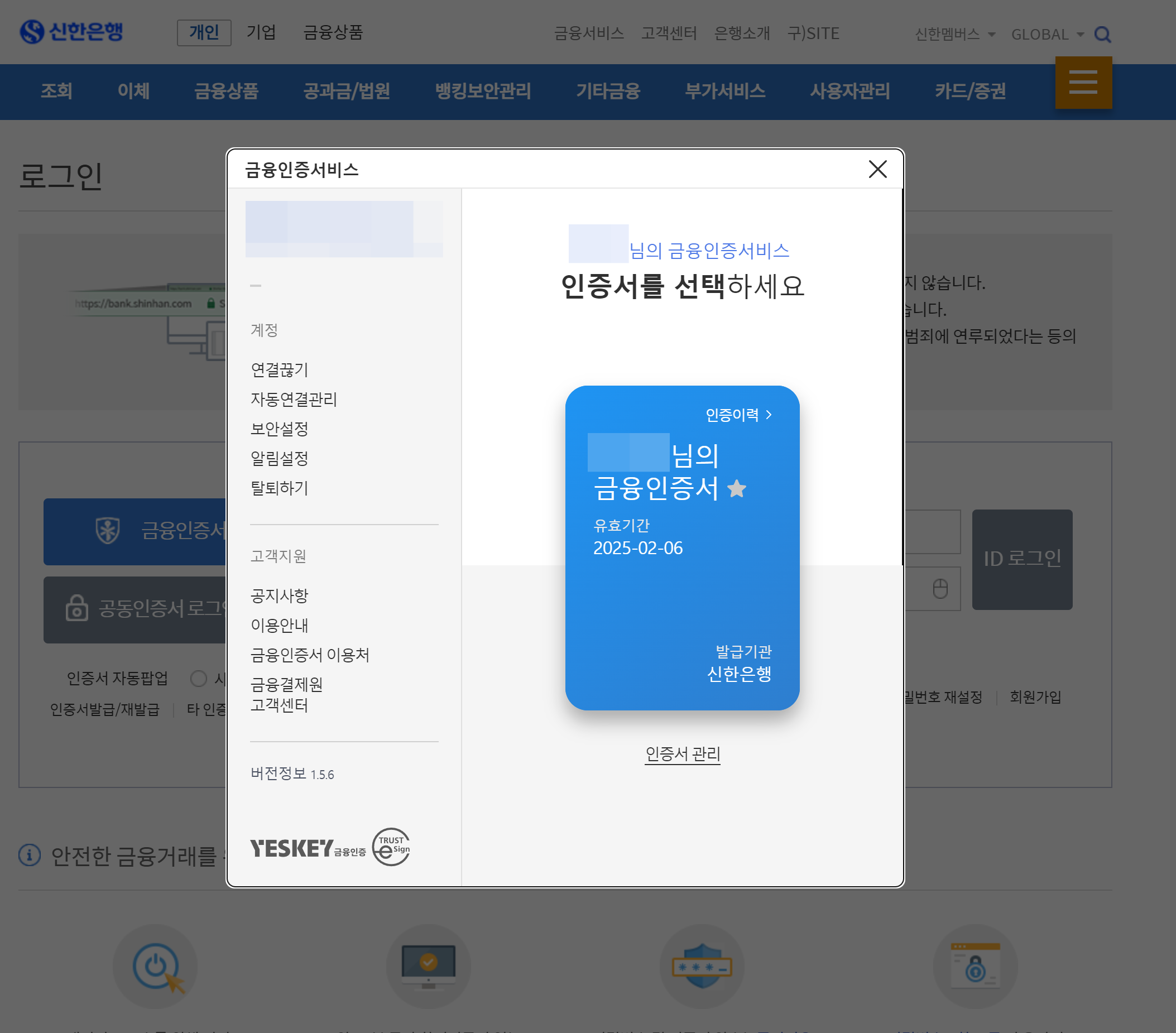Click the 인증서 관리 link
This screenshot has height=1033, width=1176.
click(x=683, y=753)
